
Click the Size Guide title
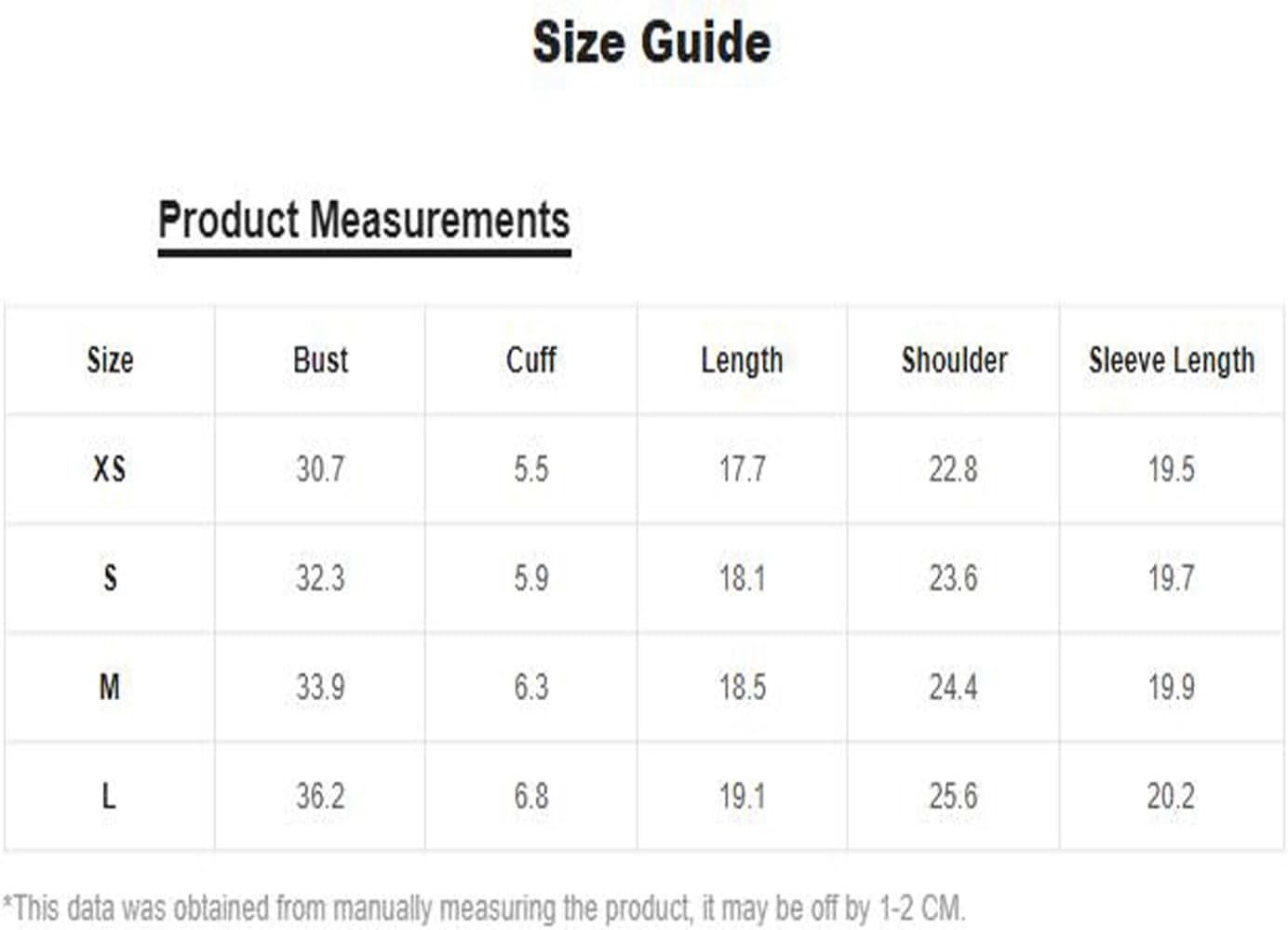[x=651, y=43]
